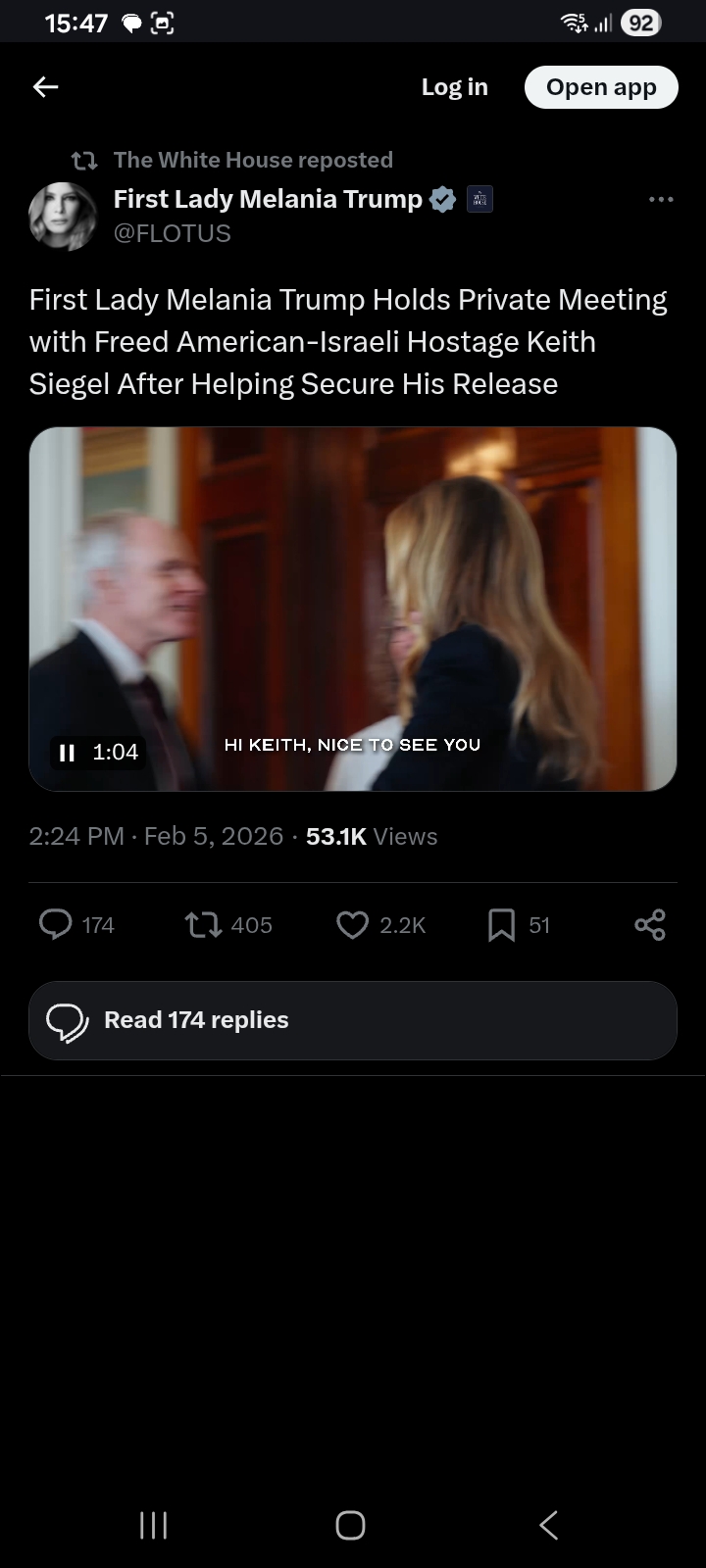This screenshot has width=706, height=1568.
Task: Like the post with heart icon
Action: (352, 924)
